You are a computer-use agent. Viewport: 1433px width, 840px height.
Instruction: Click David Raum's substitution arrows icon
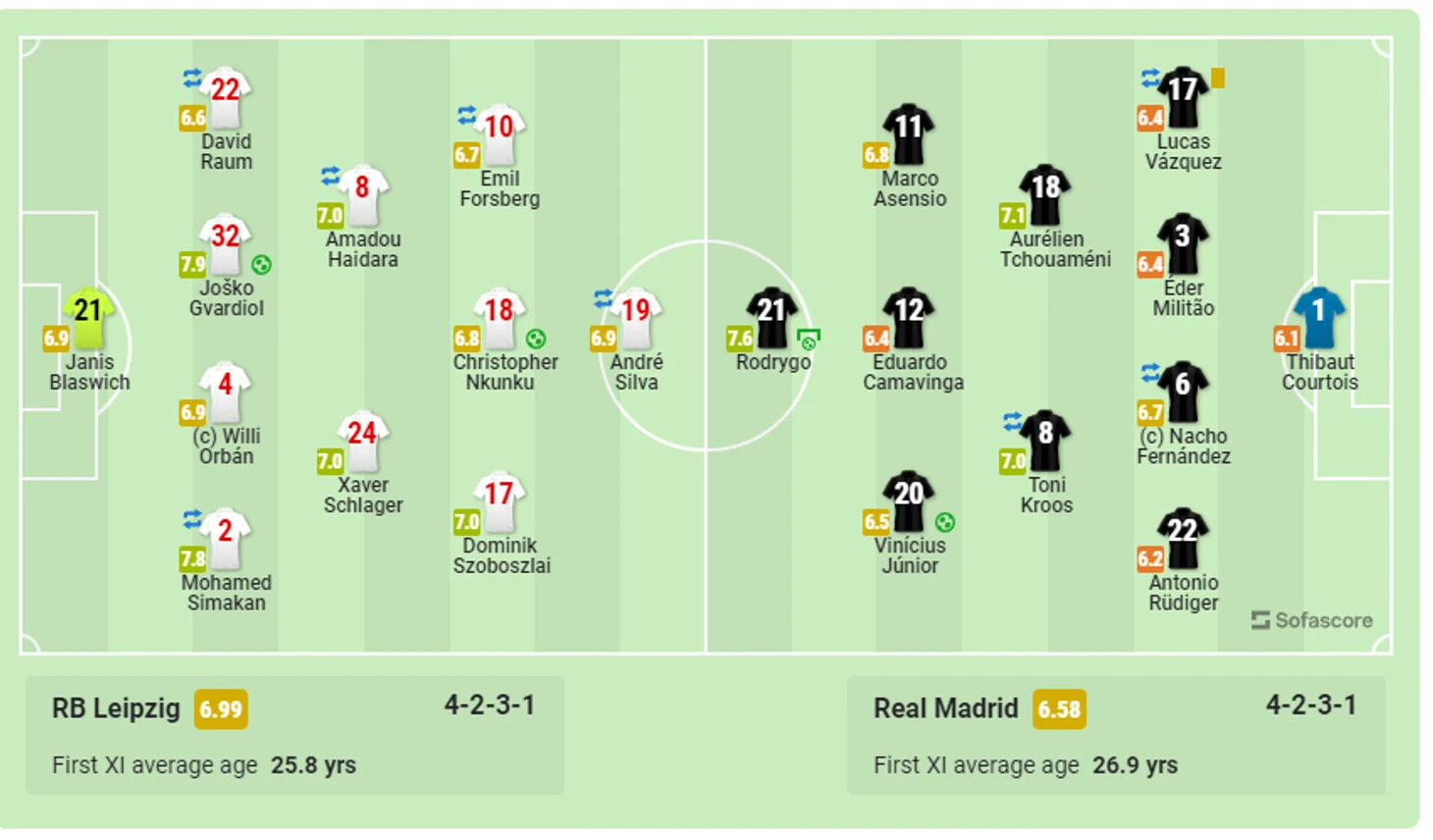click(192, 78)
